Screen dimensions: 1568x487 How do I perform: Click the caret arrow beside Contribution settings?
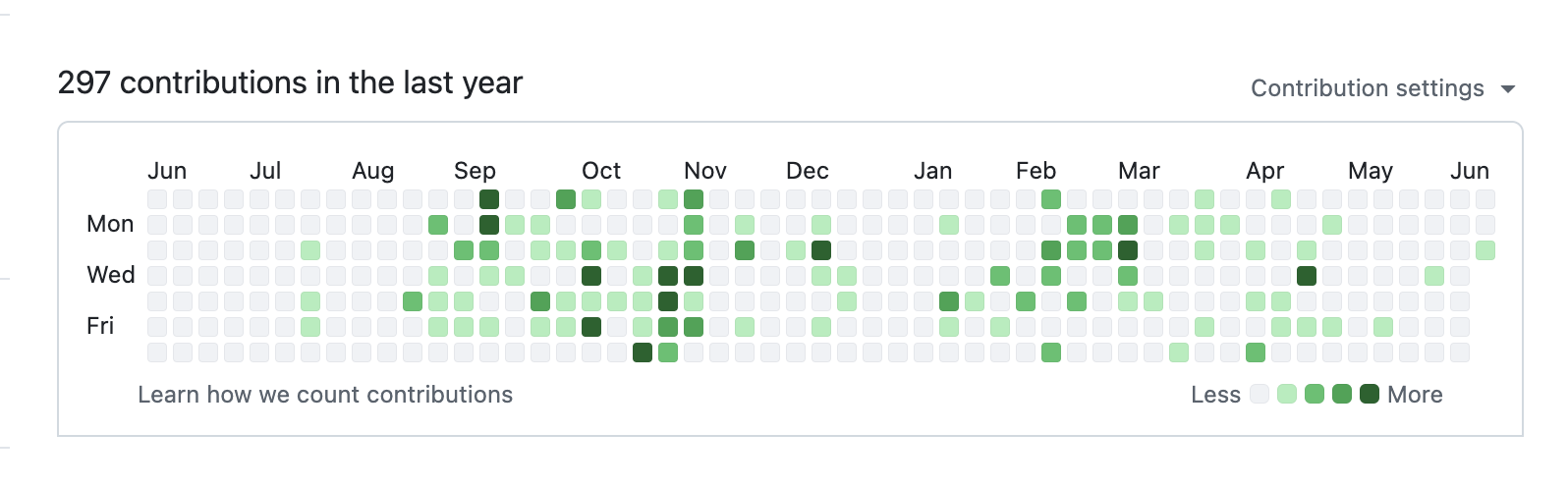(x=1508, y=89)
